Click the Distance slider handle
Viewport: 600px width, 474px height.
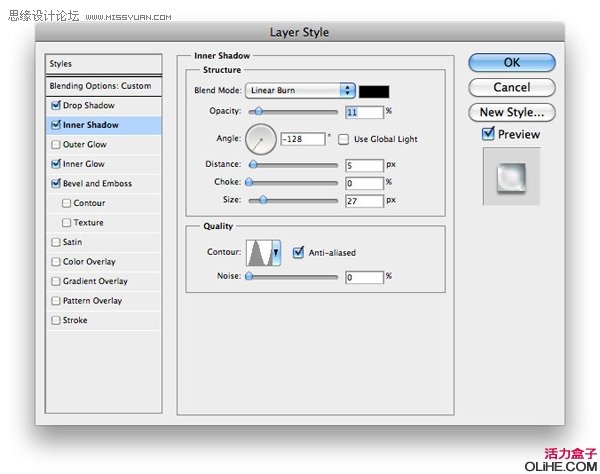pos(253,165)
